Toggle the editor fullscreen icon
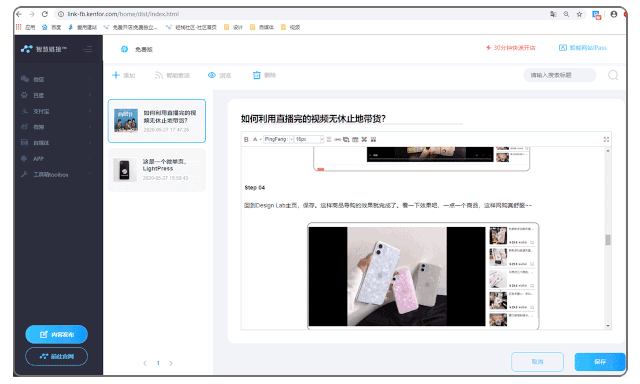Image resolution: width=640 pixels, height=384 pixels. 606,140
